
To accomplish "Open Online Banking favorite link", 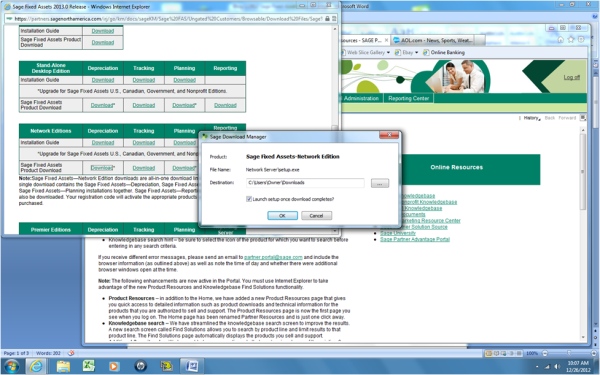I will (443, 52).
